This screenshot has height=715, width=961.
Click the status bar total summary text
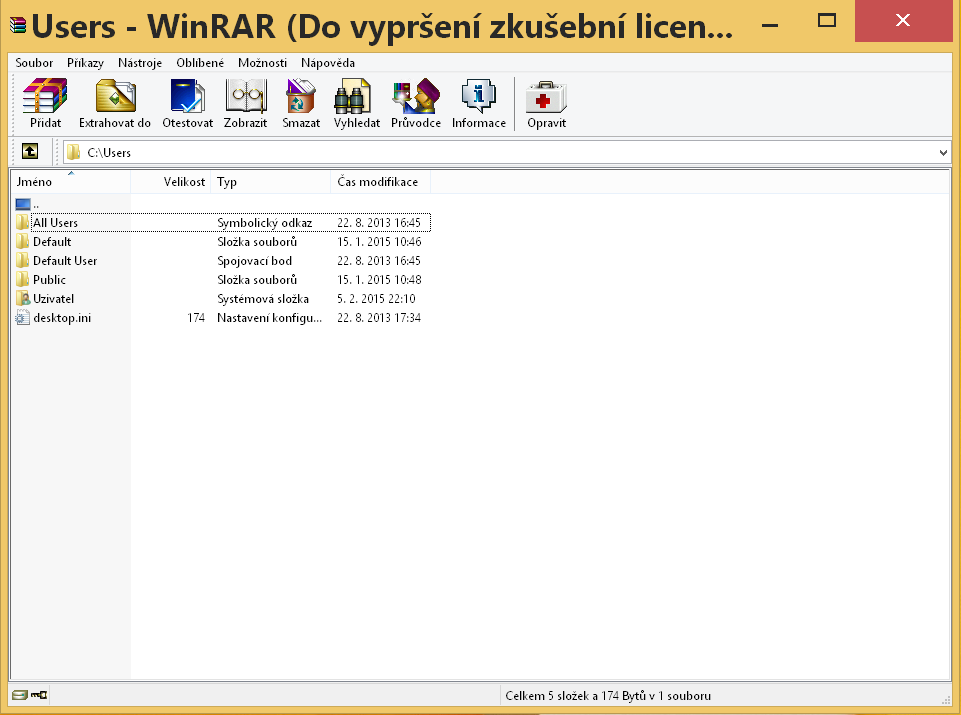608,695
